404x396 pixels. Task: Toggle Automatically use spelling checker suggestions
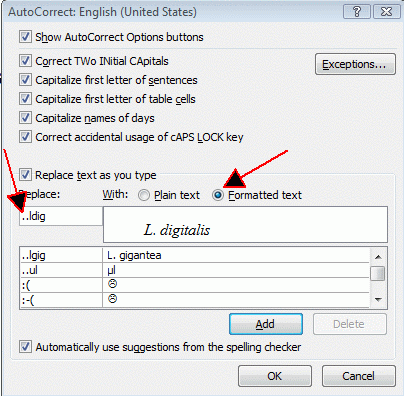(x=25, y=347)
